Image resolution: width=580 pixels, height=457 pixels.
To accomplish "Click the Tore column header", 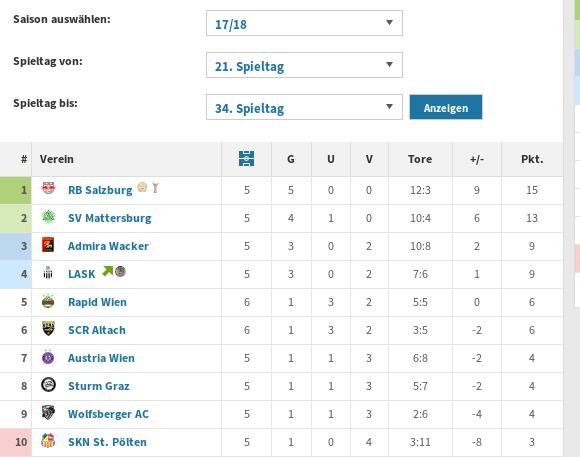I will 420,159.
